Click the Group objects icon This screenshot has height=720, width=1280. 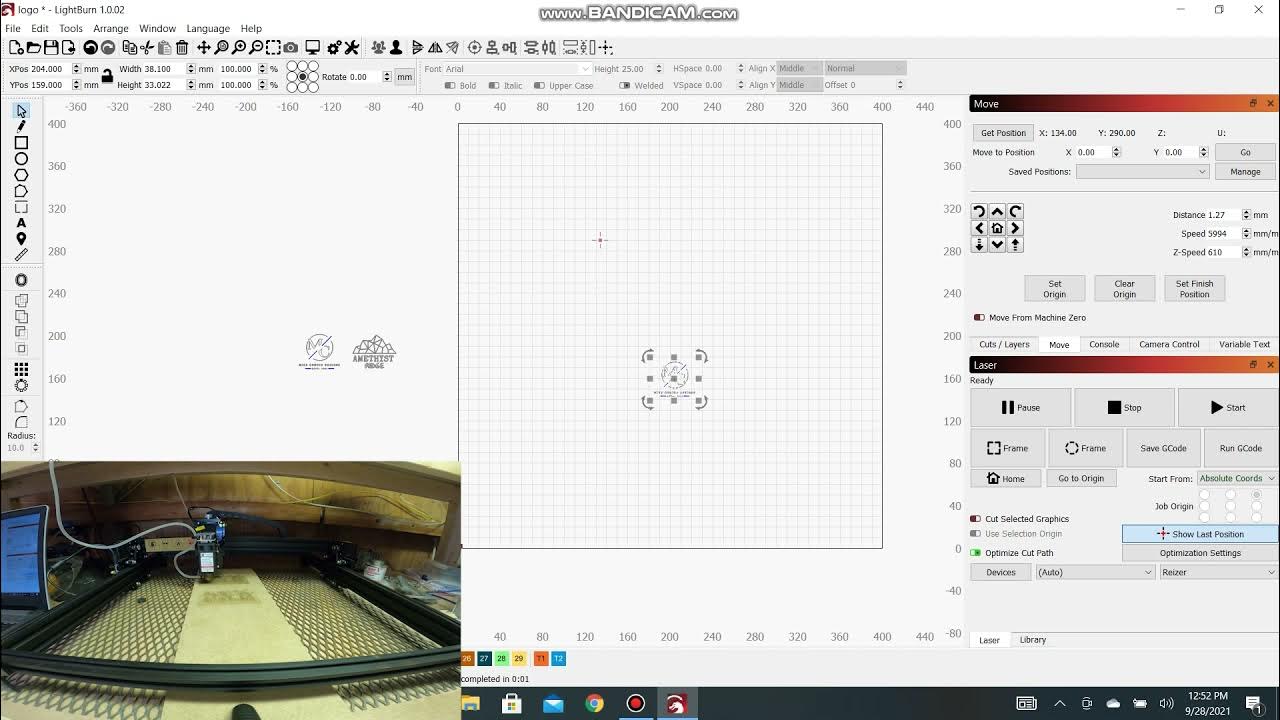click(378, 47)
